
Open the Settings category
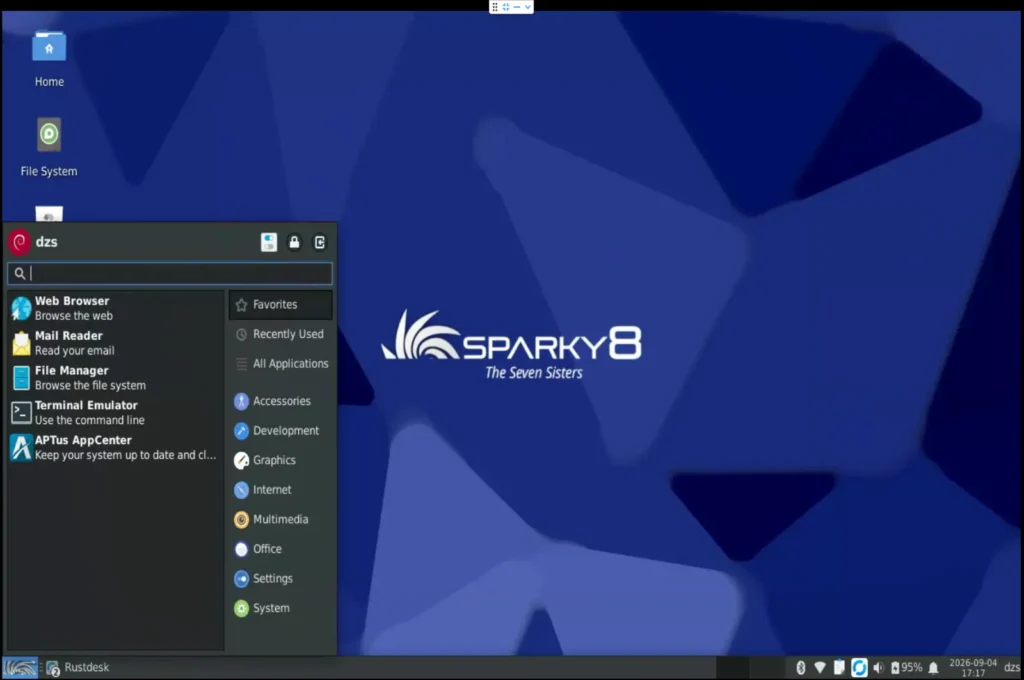pyautogui.click(x=281, y=578)
